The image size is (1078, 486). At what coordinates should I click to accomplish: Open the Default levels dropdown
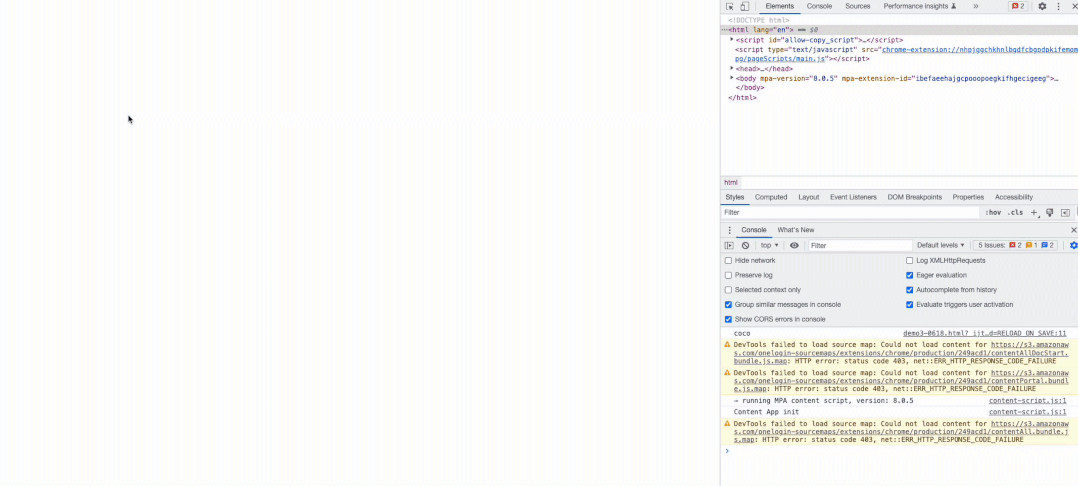[x=940, y=245]
